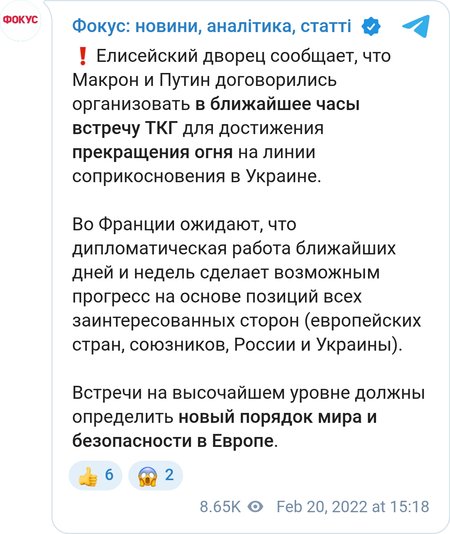This screenshot has width=450, height=534.
Task: Click the screaming face emoji icon
Action: click(x=148, y=476)
